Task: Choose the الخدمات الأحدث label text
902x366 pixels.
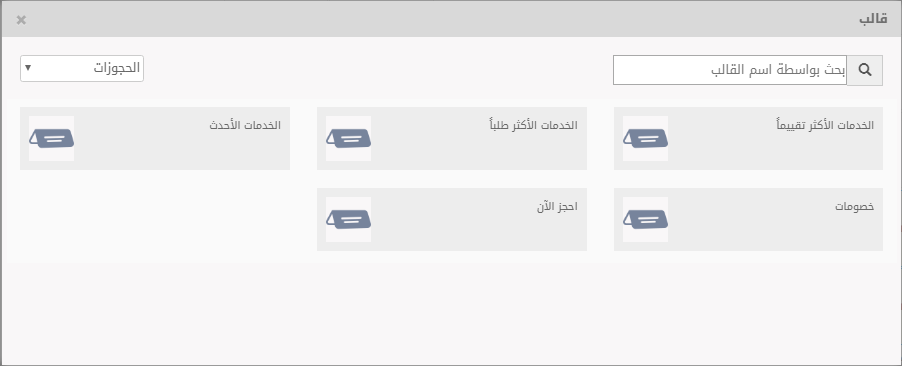Action: tap(245, 124)
